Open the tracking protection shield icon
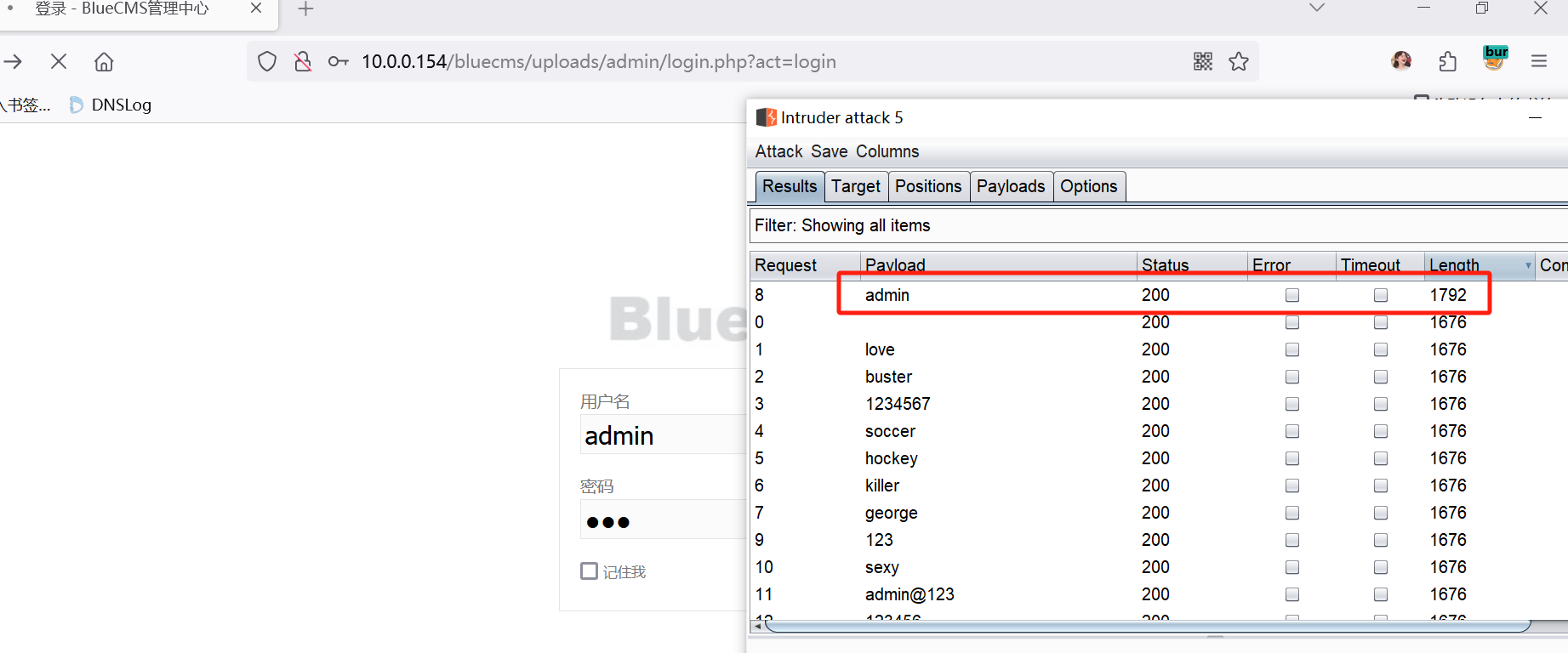The height and width of the screenshot is (653, 1568). (267, 61)
